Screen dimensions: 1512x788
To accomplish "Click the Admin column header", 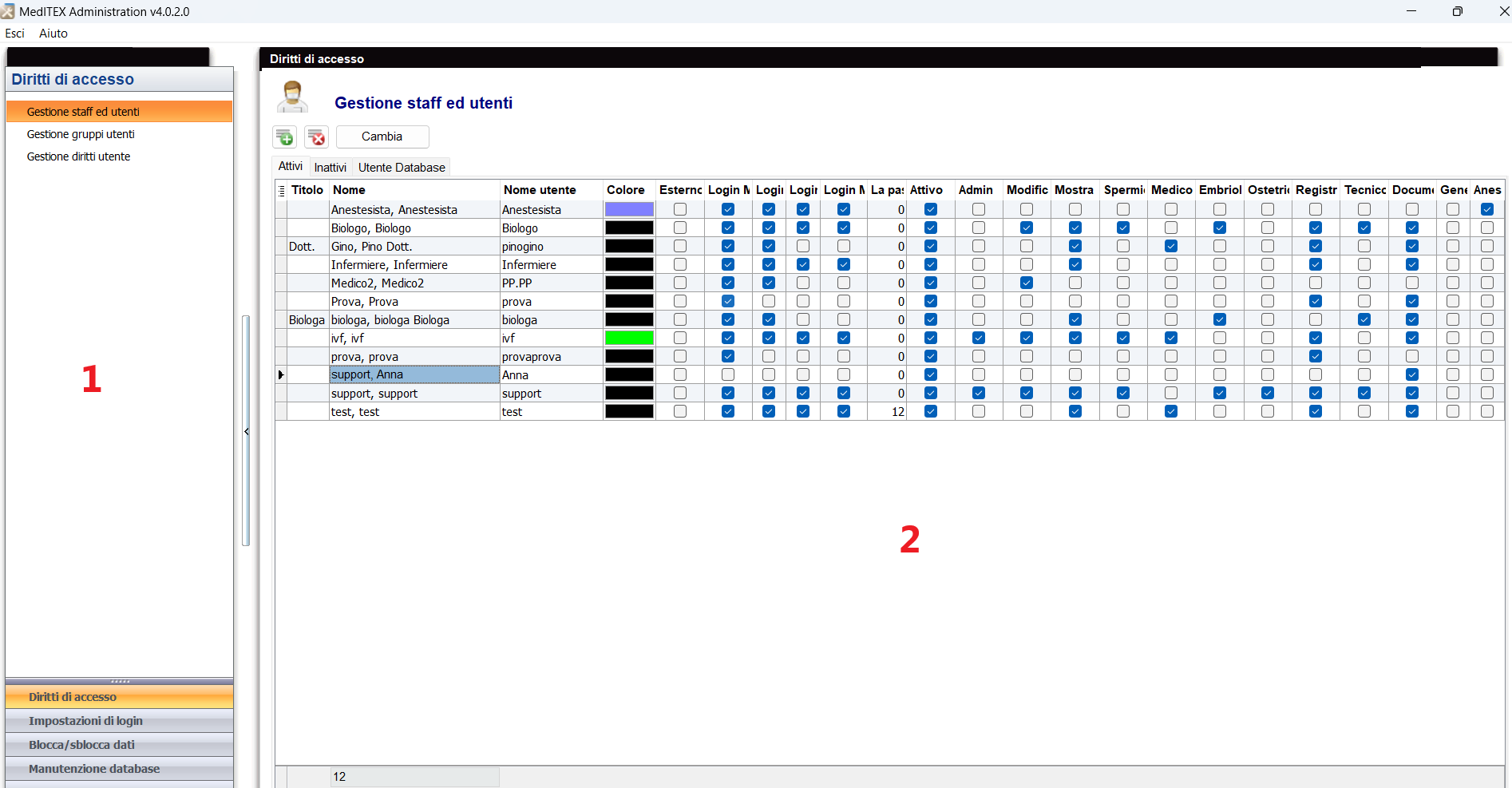I will pos(979,190).
